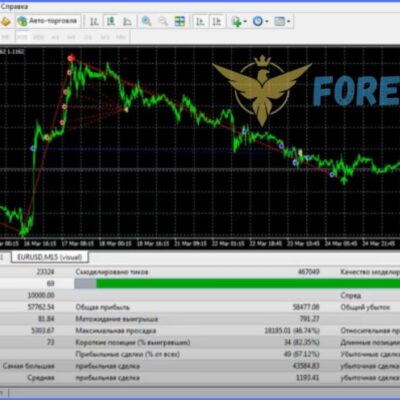Zoom out the chart view
Image resolution: width=400 pixels, height=400 pixels.
(163, 22)
